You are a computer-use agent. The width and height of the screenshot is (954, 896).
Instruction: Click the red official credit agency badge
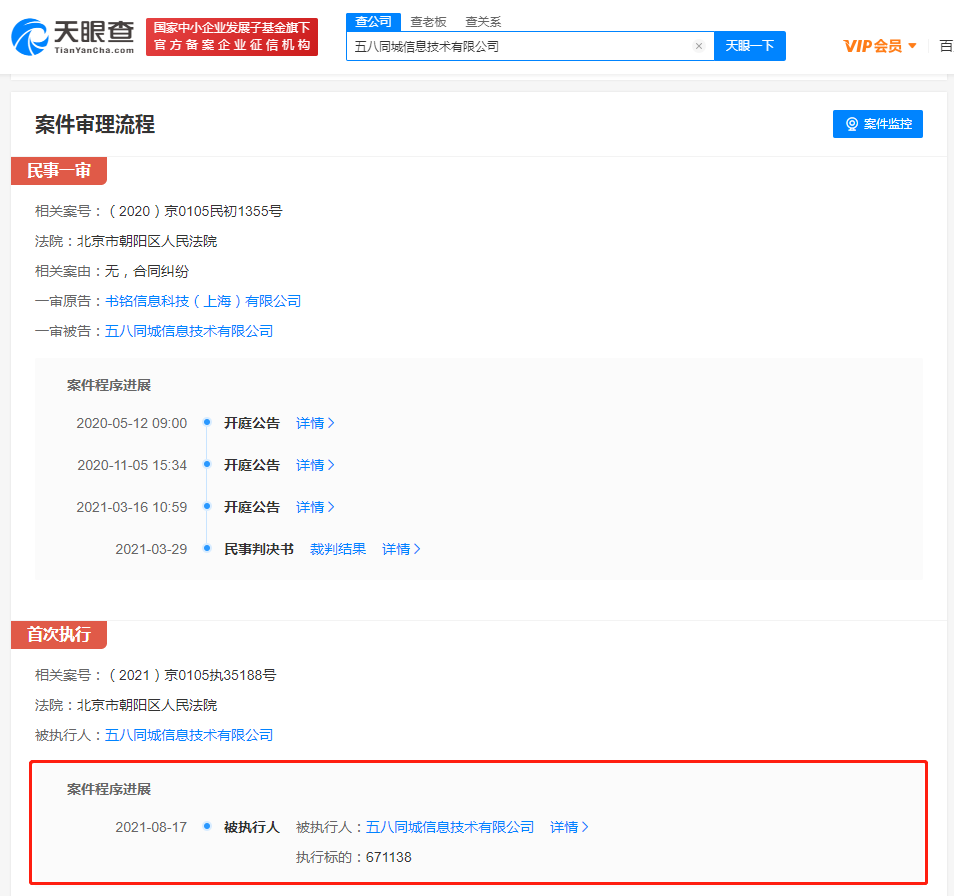point(232,37)
